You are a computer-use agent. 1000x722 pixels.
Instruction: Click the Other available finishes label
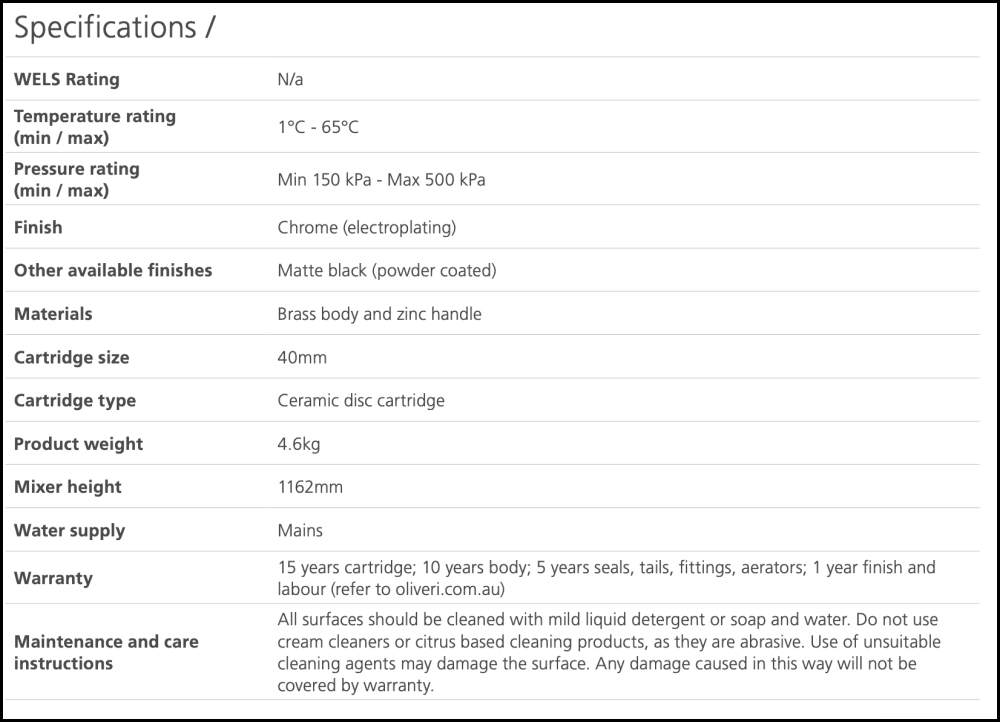[113, 270]
